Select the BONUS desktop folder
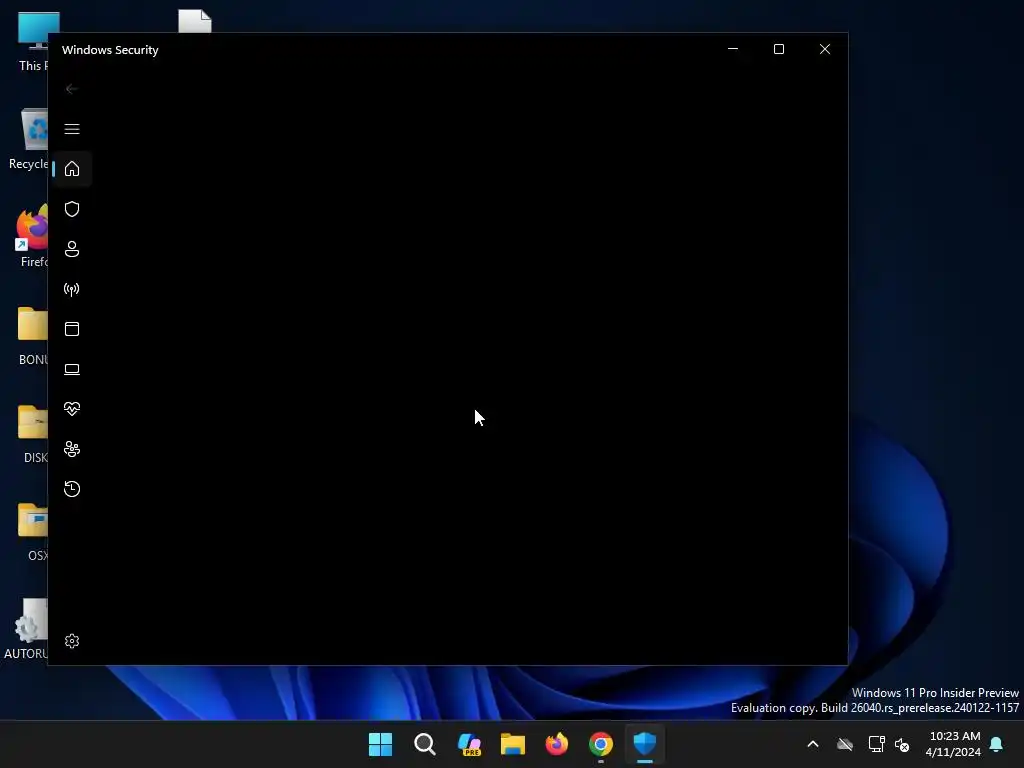Image resolution: width=1024 pixels, height=768 pixels. (33, 336)
